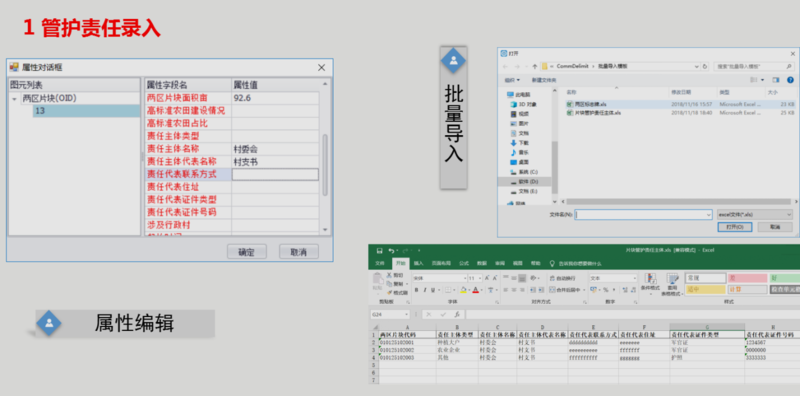Open the view options dropdown in Open dialog

[x=762, y=80]
